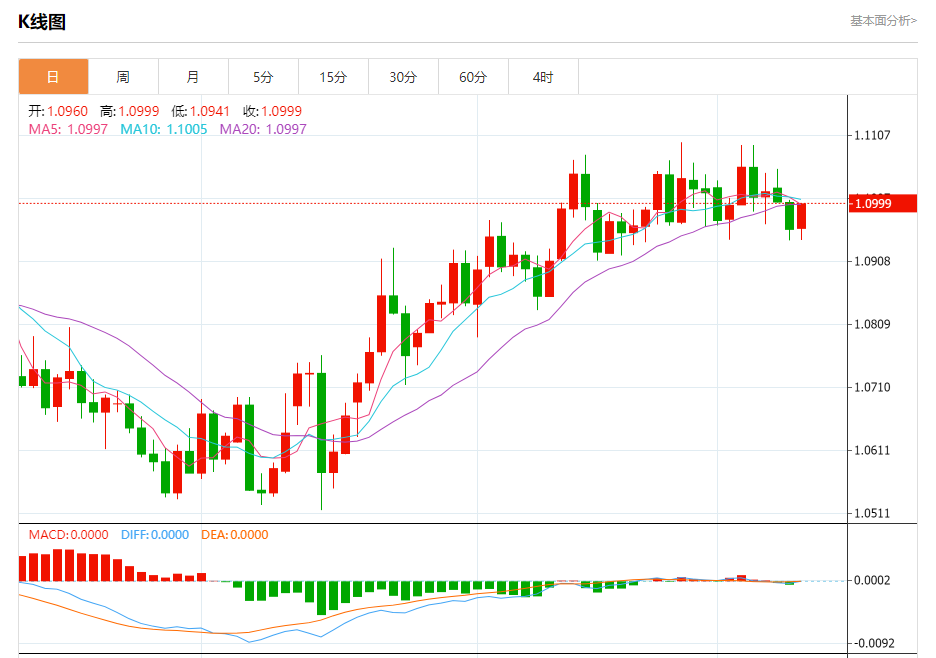This screenshot has width=936, height=658.
Task: Click the MACD:0.0000 label
Action: point(69,534)
